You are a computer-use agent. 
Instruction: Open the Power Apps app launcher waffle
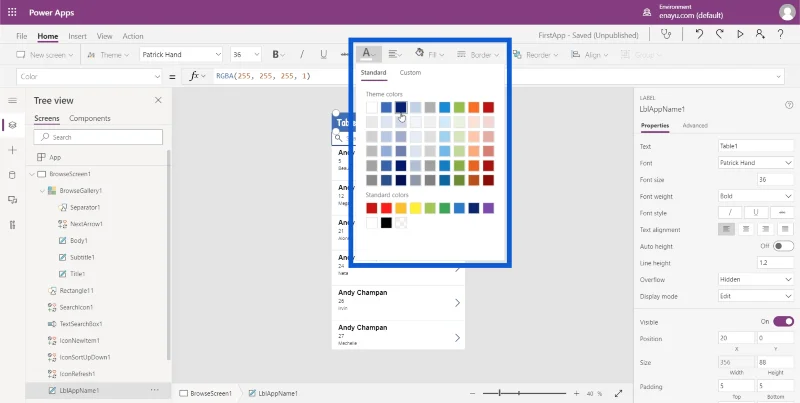point(12,12)
